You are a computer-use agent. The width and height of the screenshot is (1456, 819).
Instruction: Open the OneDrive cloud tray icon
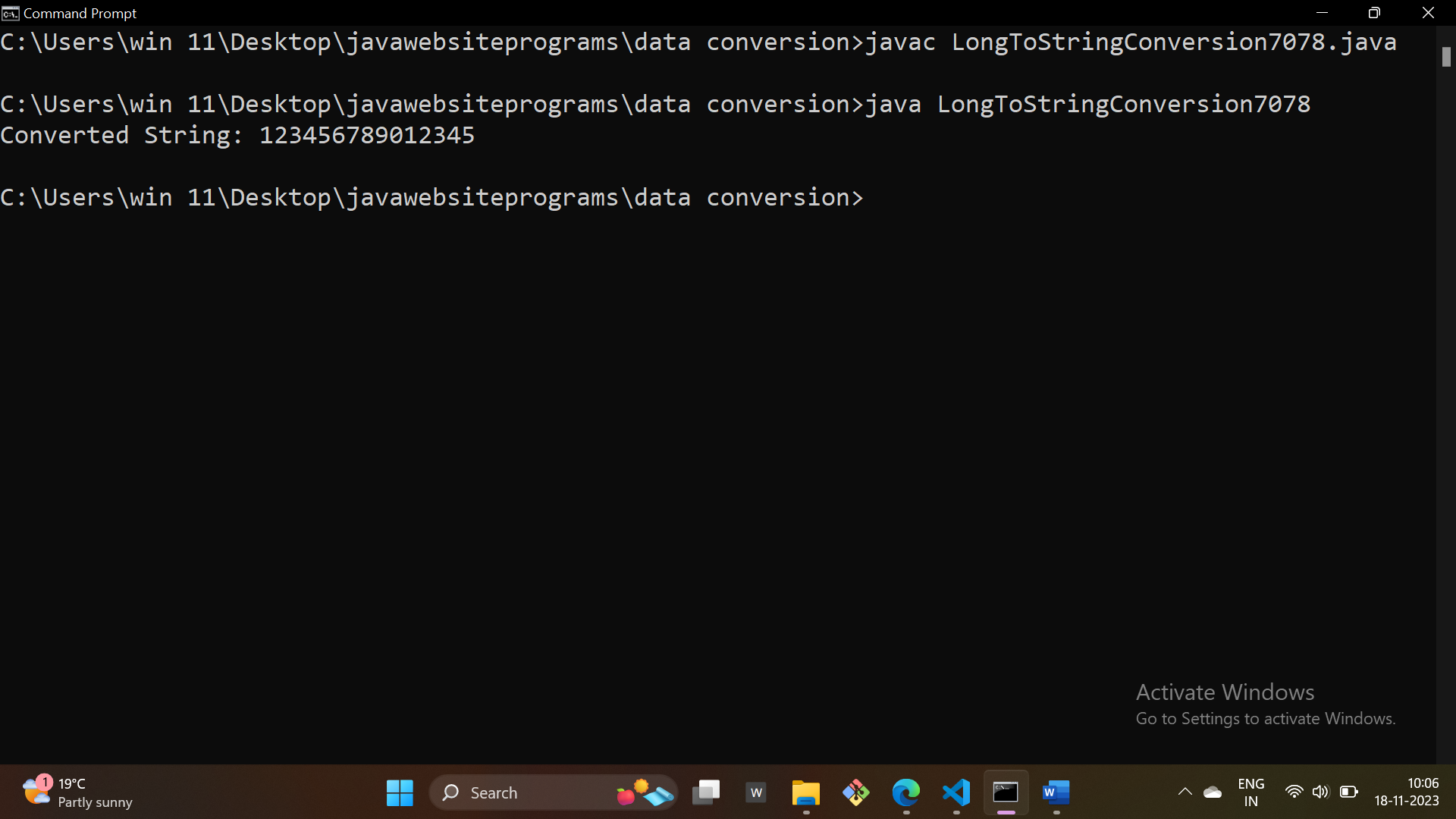point(1213,792)
